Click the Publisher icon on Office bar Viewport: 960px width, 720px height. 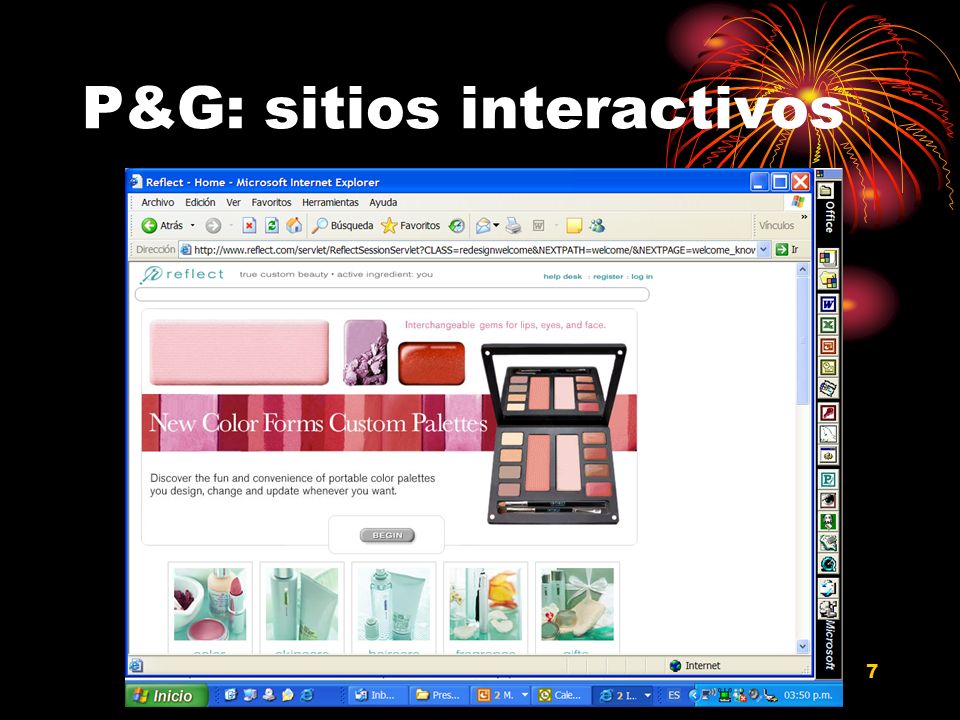[x=828, y=479]
